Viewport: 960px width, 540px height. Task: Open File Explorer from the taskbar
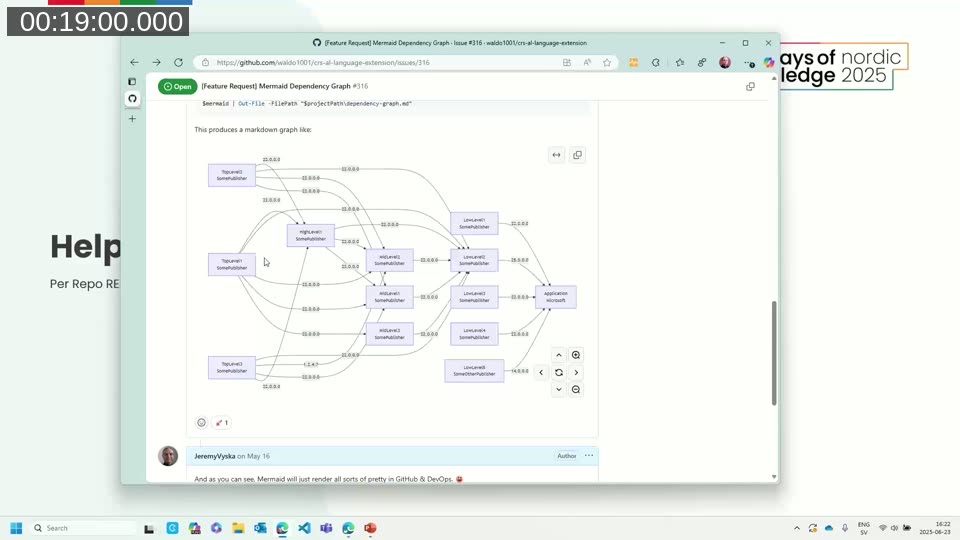coord(238,528)
